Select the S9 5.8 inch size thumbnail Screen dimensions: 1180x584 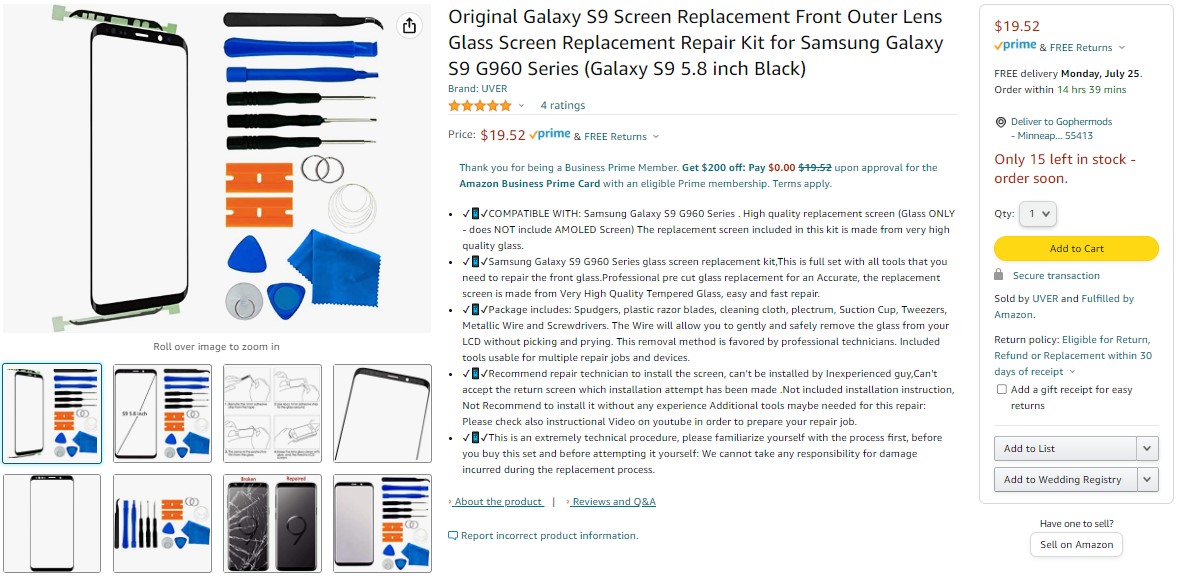point(162,413)
